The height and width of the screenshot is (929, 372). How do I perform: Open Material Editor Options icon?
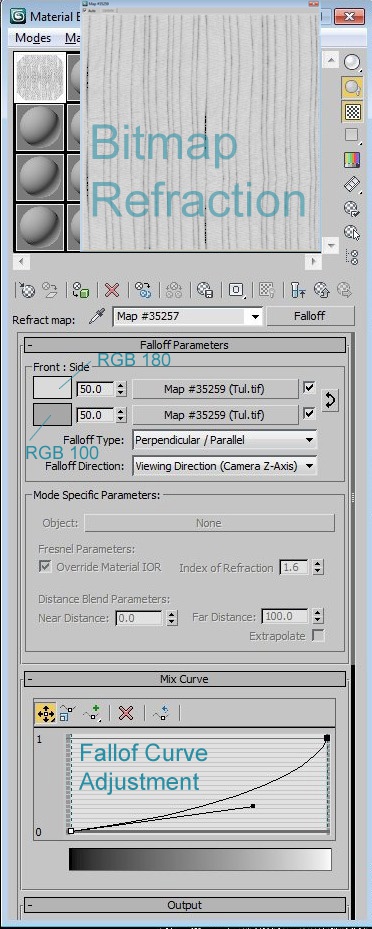(x=352, y=209)
